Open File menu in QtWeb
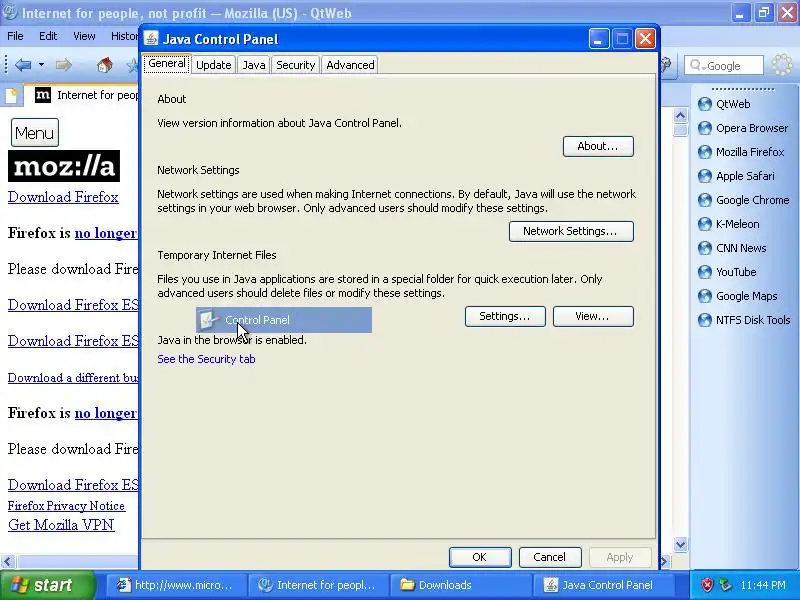Screen dimensions: 800x600 [15, 36]
